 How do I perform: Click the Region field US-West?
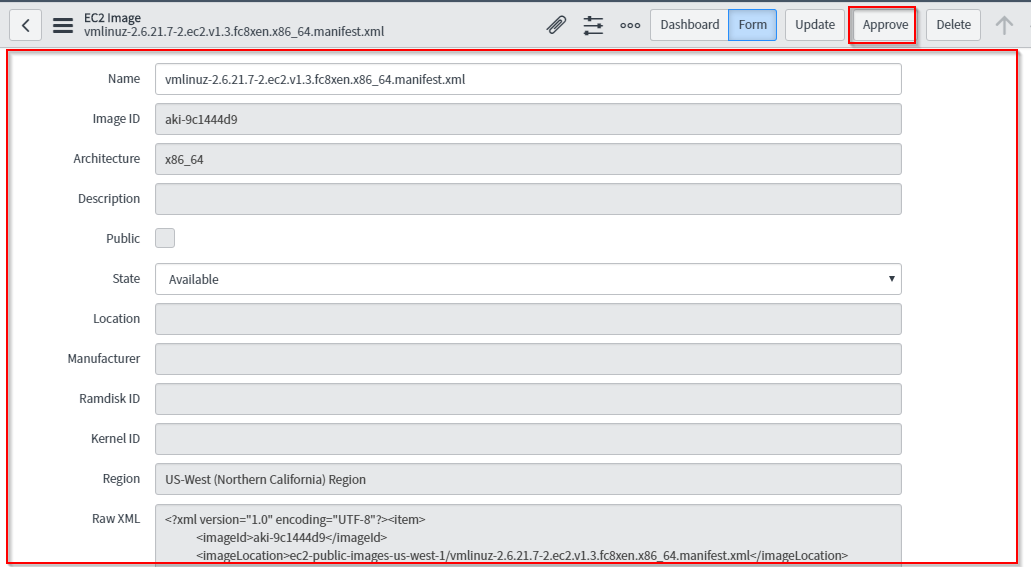[528, 479]
